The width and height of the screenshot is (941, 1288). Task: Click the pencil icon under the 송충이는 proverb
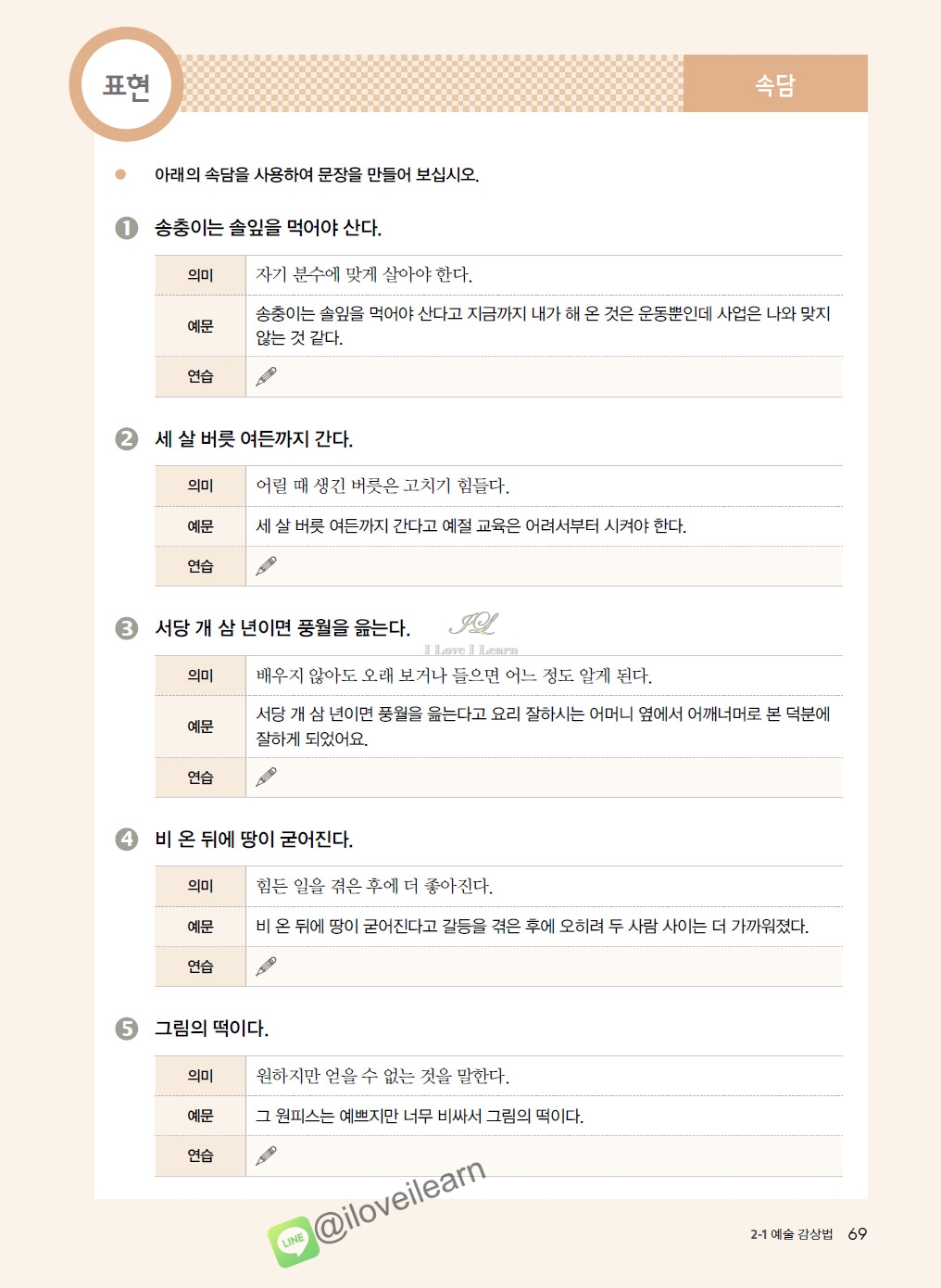click(x=266, y=376)
